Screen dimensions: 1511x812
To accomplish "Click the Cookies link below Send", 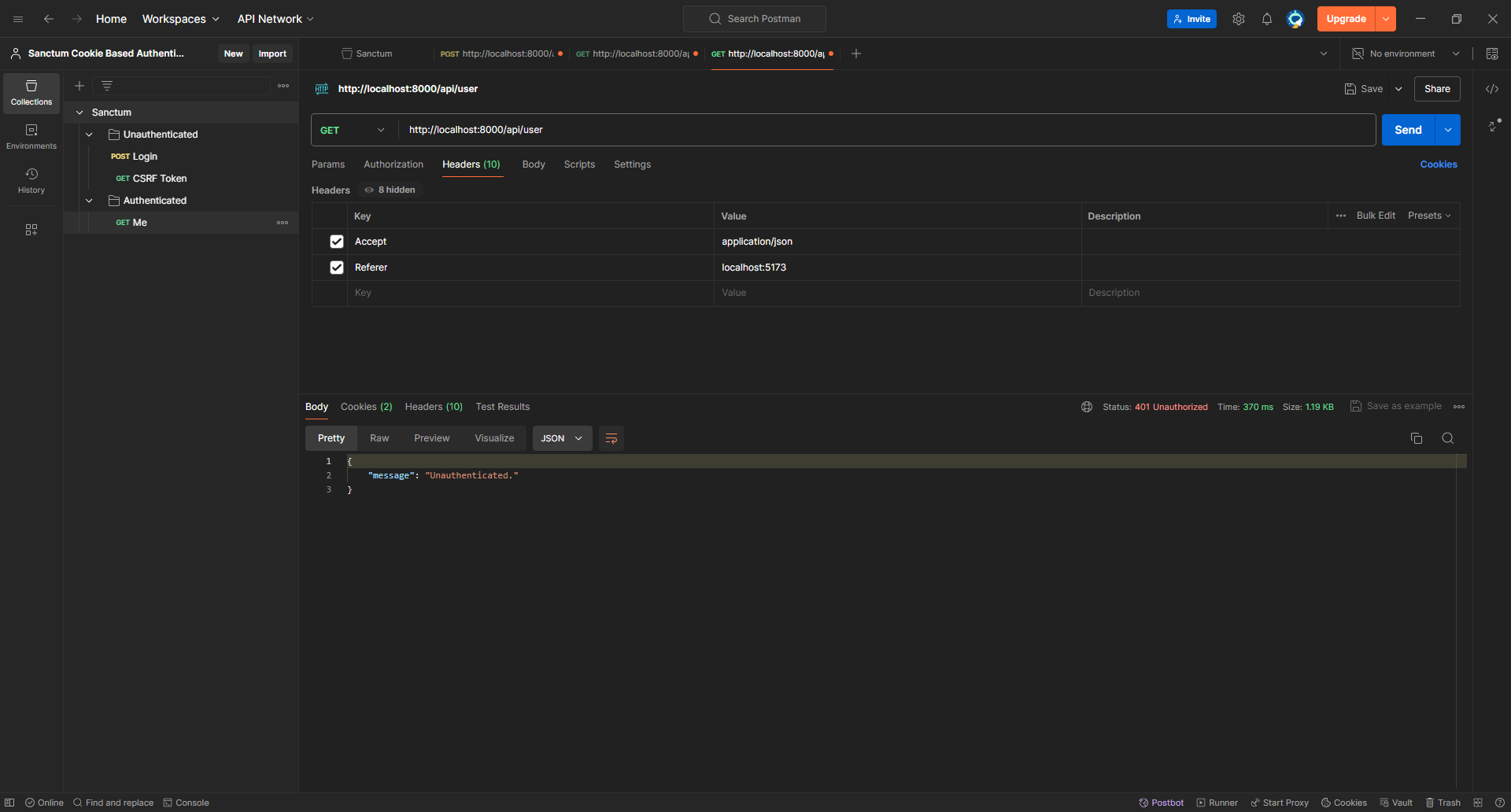I will tap(1438, 164).
